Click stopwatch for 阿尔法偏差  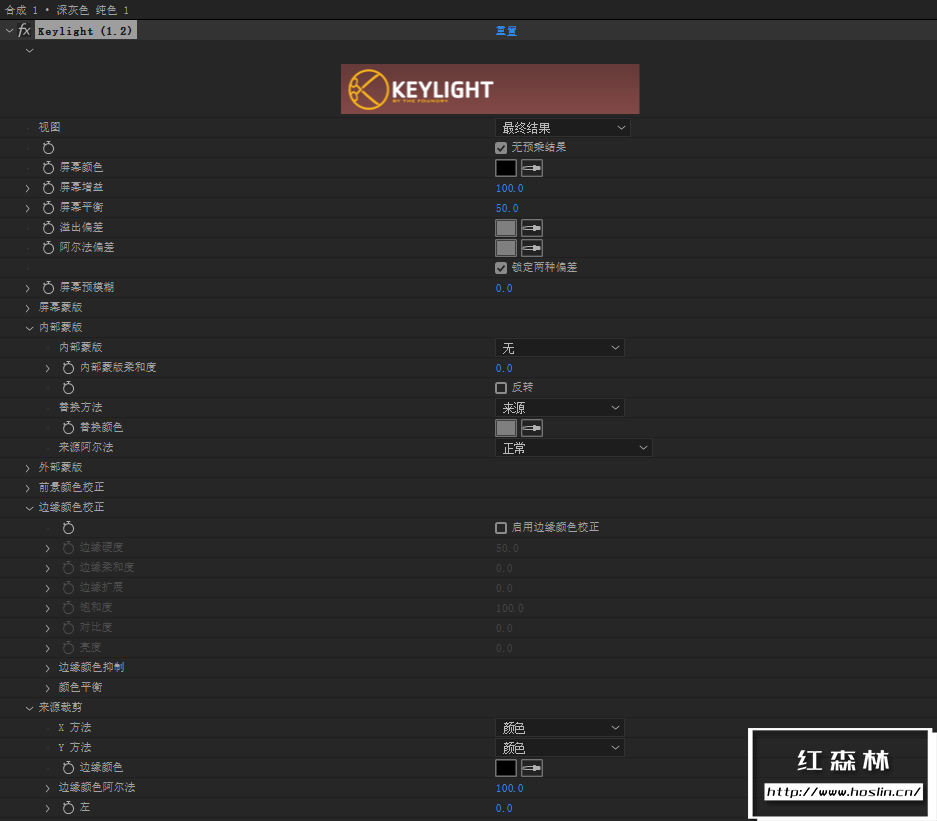(x=48, y=247)
